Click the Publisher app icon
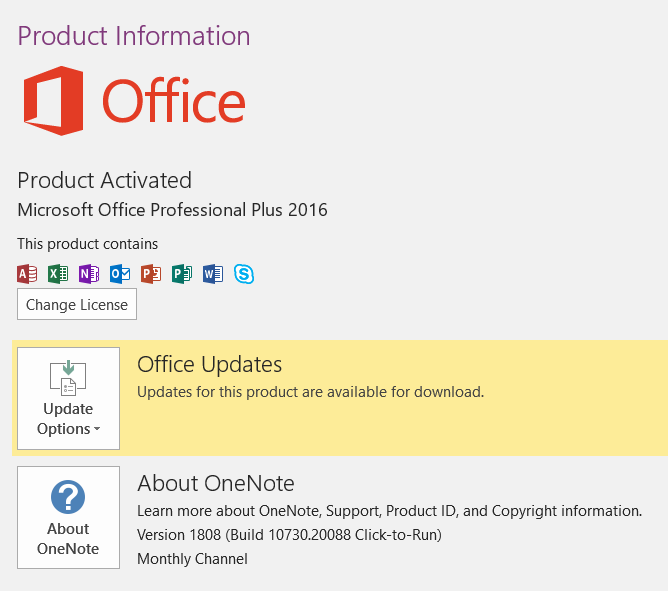 point(182,274)
